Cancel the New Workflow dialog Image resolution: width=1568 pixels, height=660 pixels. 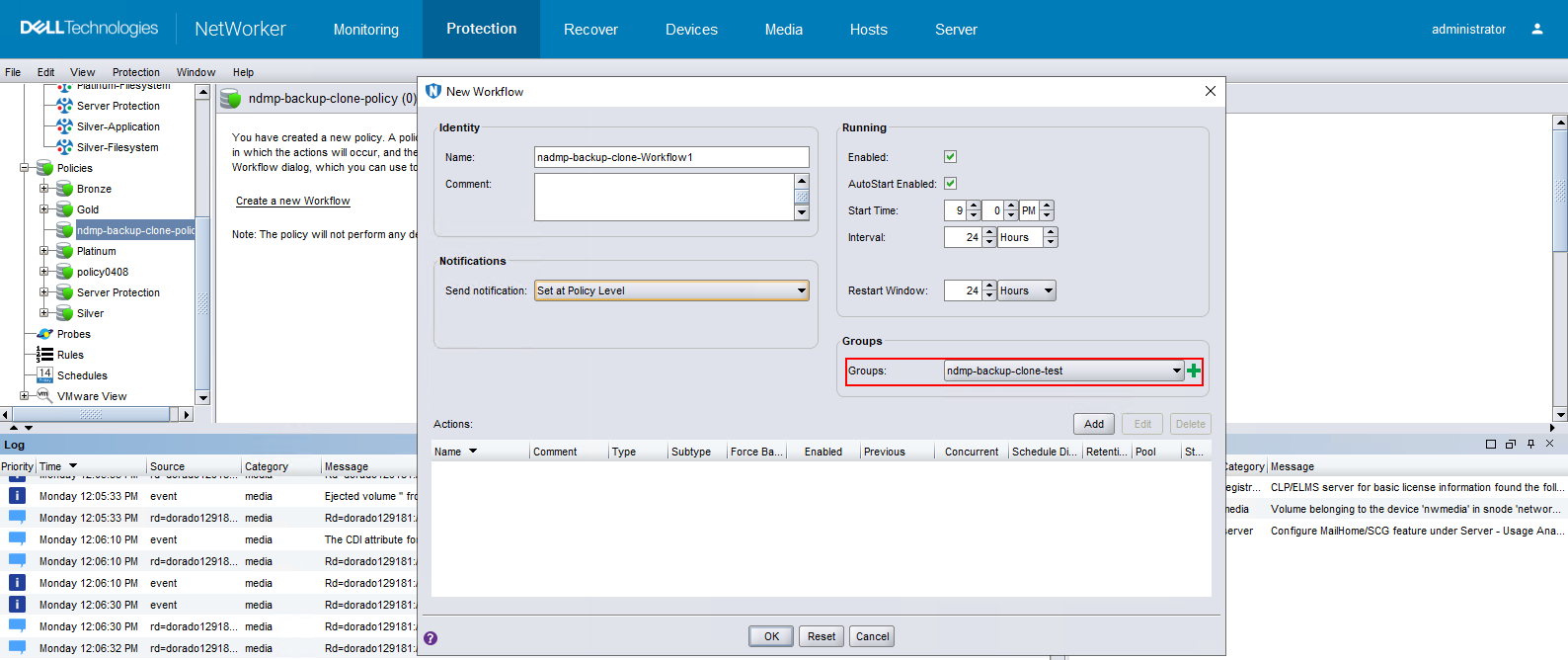pyautogui.click(x=872, y=636)
